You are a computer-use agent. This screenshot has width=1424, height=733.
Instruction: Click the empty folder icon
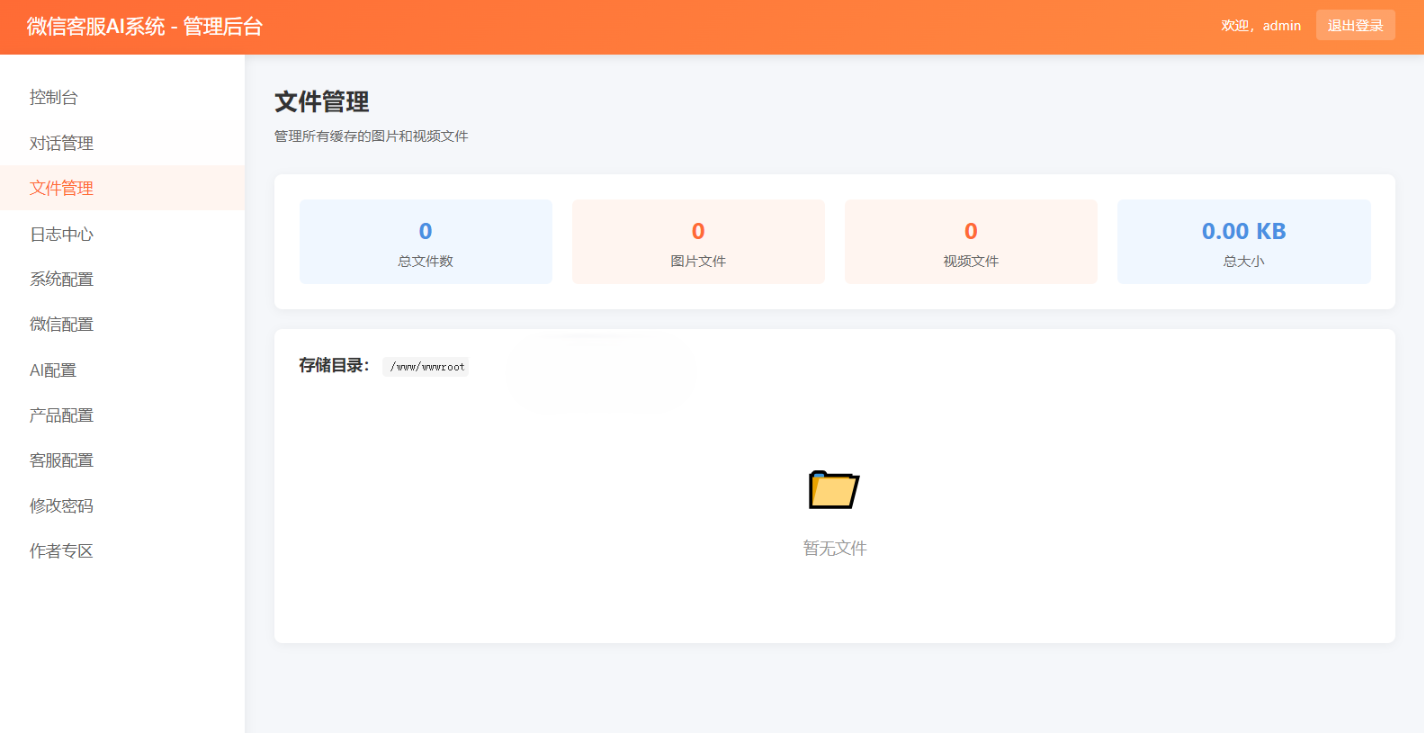click(833, 489)
